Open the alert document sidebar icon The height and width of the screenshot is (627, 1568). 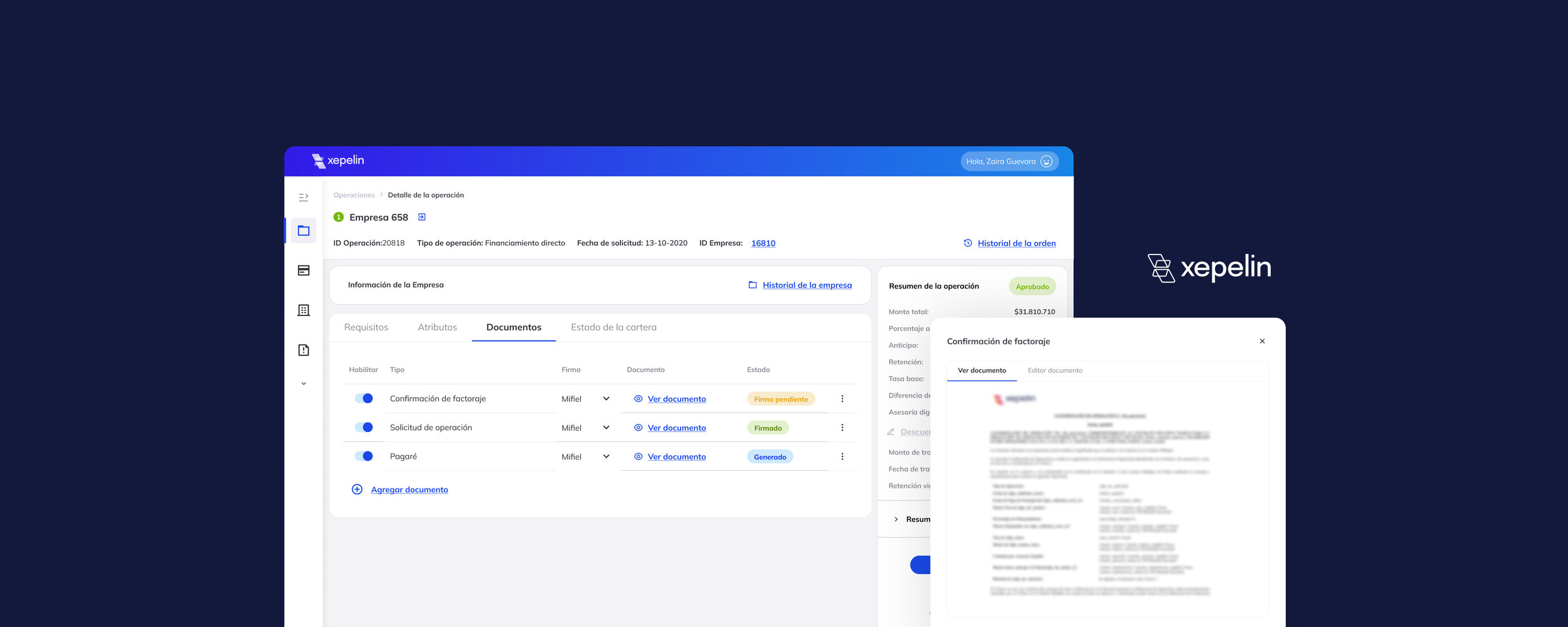tap(304, 350)
